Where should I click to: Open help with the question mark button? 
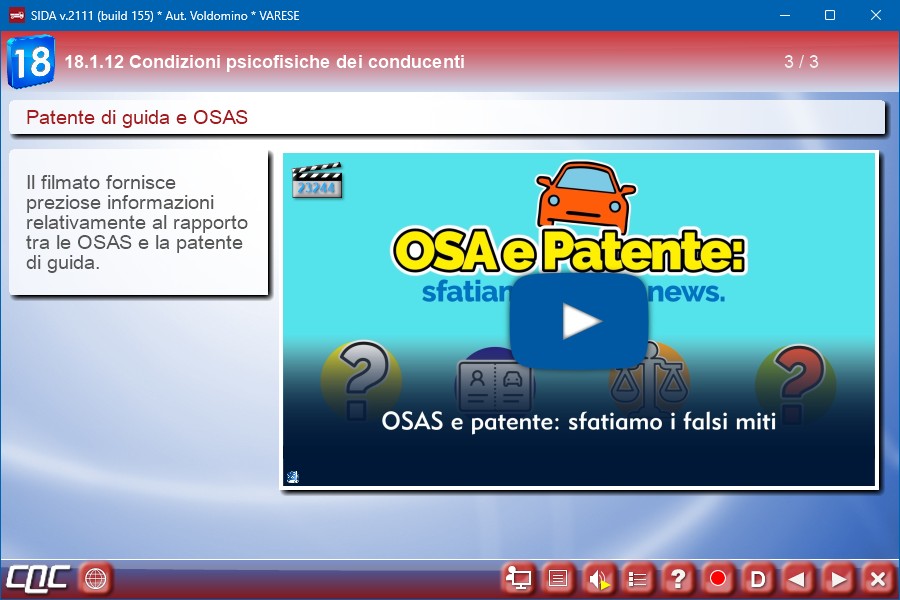(678, 578)
